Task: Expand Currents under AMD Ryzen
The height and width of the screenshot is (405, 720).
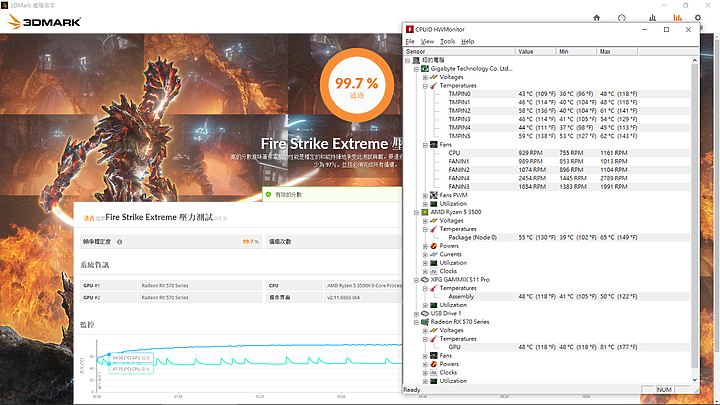Action: [425, 254]
